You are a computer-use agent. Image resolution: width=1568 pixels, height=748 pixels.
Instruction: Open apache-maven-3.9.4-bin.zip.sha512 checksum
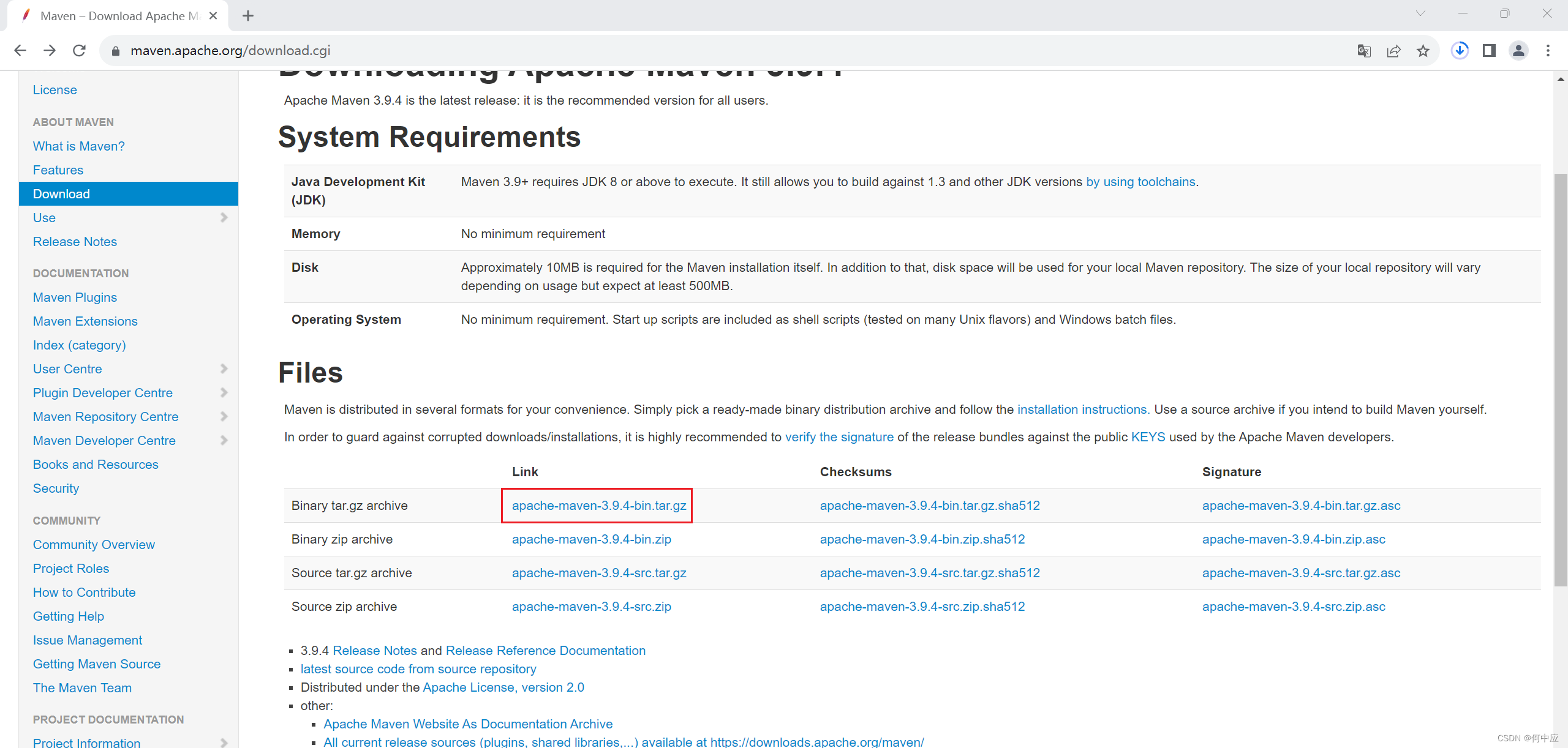922,539
